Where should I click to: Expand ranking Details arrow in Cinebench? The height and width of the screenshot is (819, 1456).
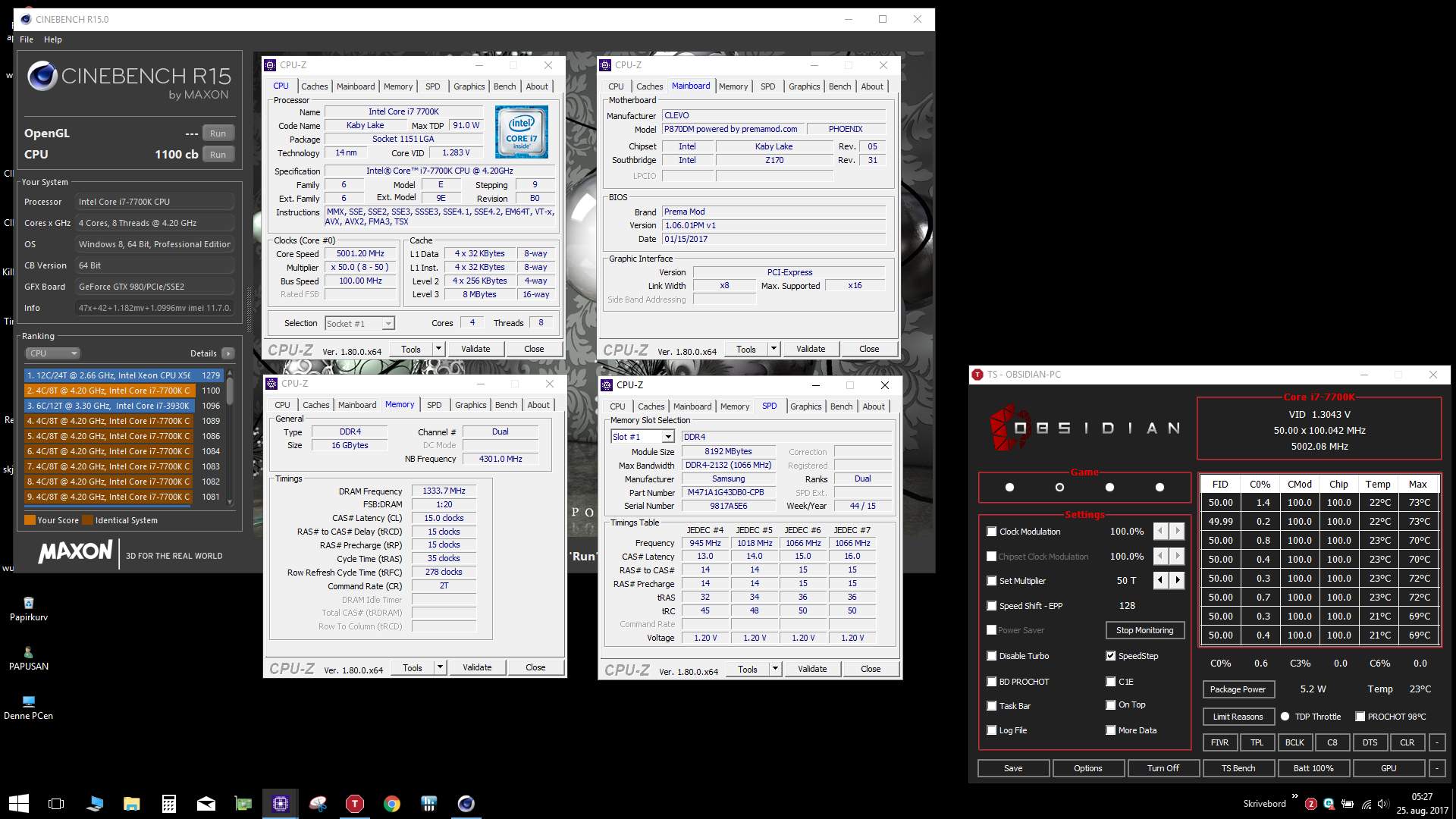(228, 353)
